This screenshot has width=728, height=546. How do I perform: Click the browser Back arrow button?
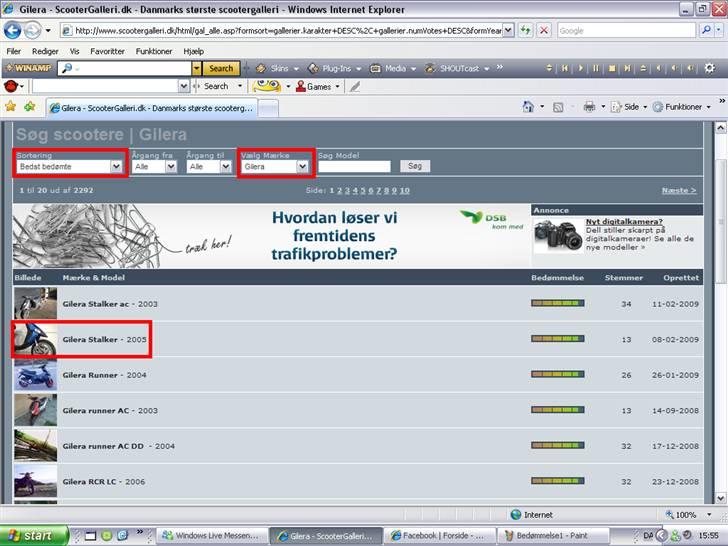[x=14, y=30]
